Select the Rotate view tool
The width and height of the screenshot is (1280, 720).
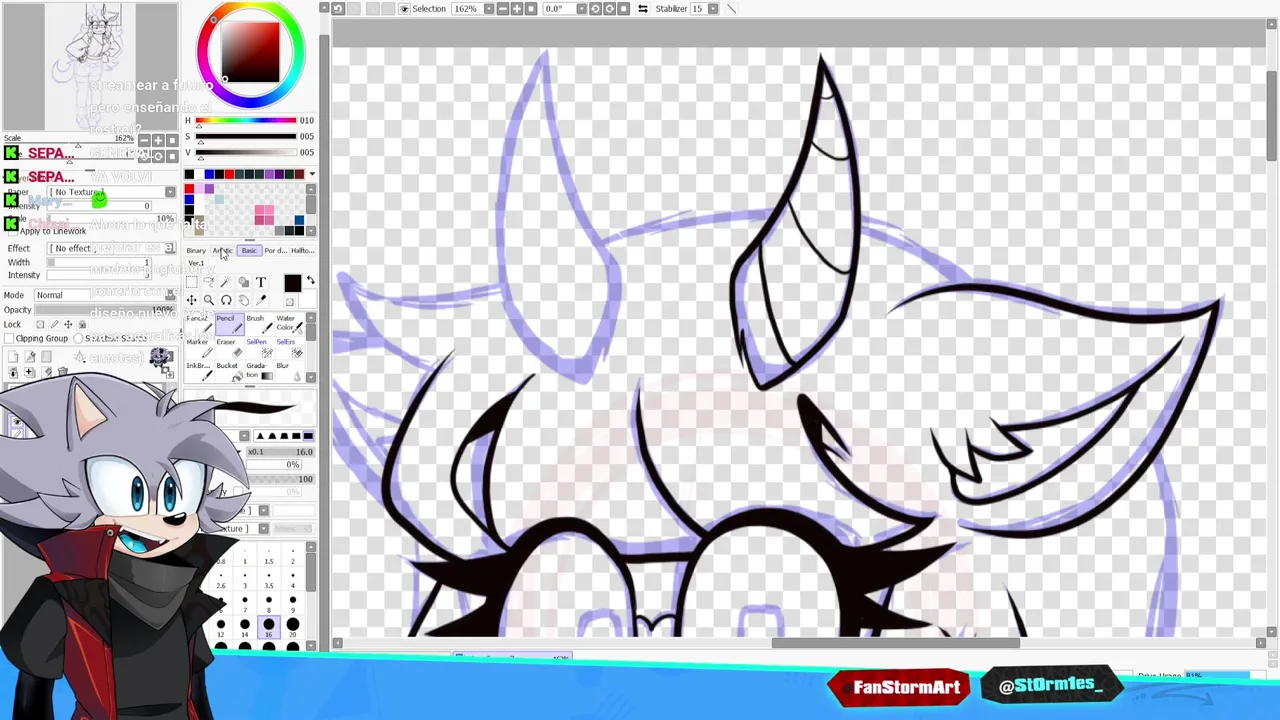coord(226,300)
